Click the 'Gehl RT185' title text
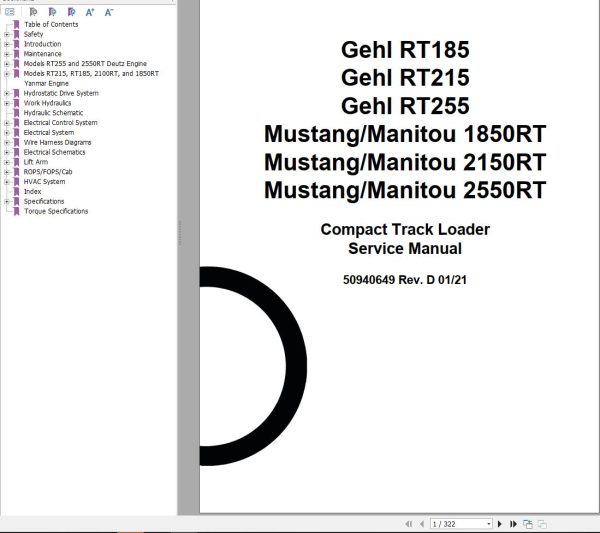 405,50
